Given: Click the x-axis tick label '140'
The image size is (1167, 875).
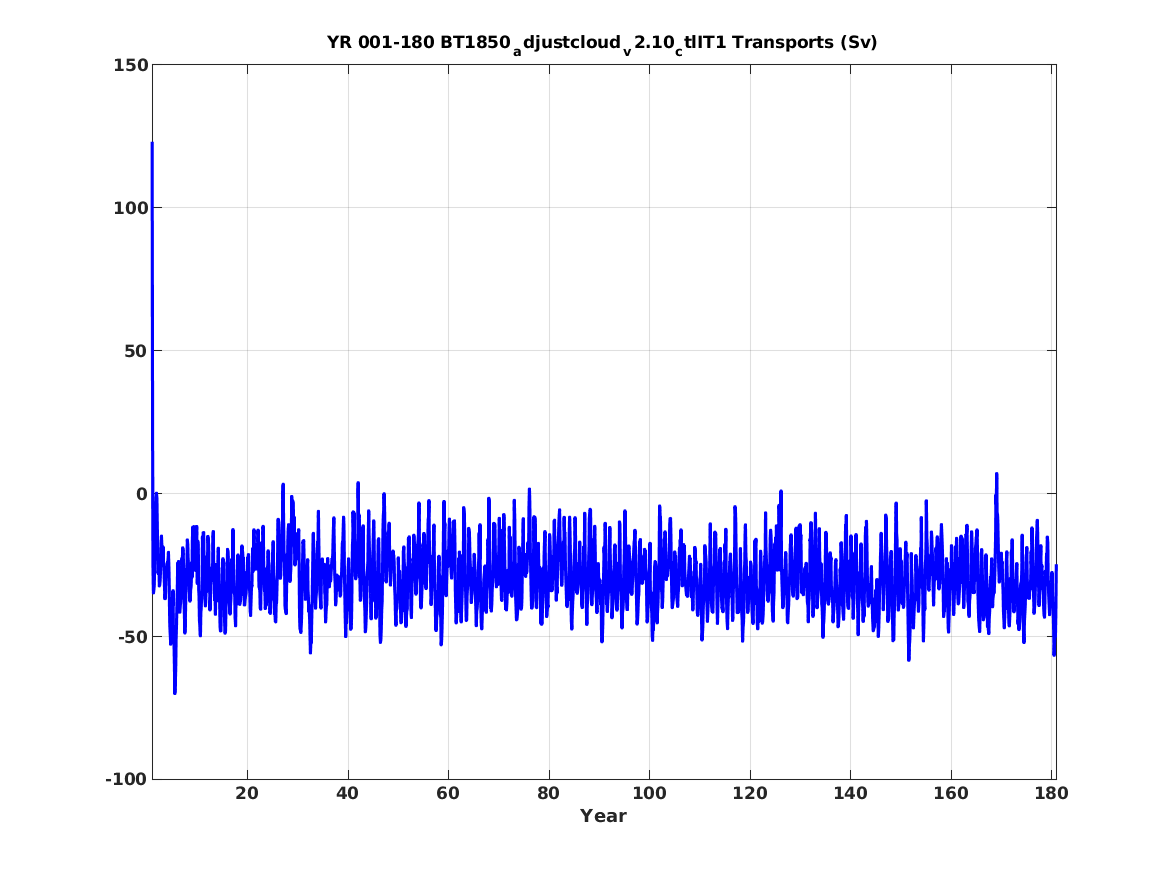Looking at the screenshot, I should [x=851, y=794].
